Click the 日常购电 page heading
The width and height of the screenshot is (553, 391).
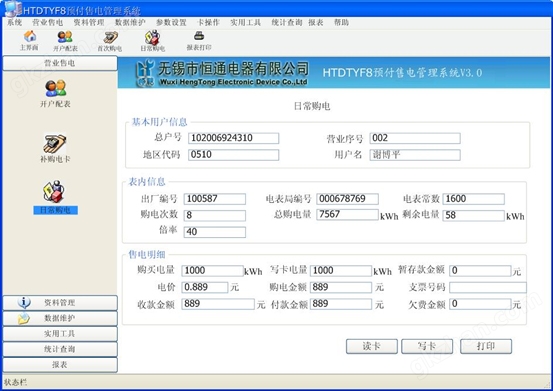click(312, 106)
